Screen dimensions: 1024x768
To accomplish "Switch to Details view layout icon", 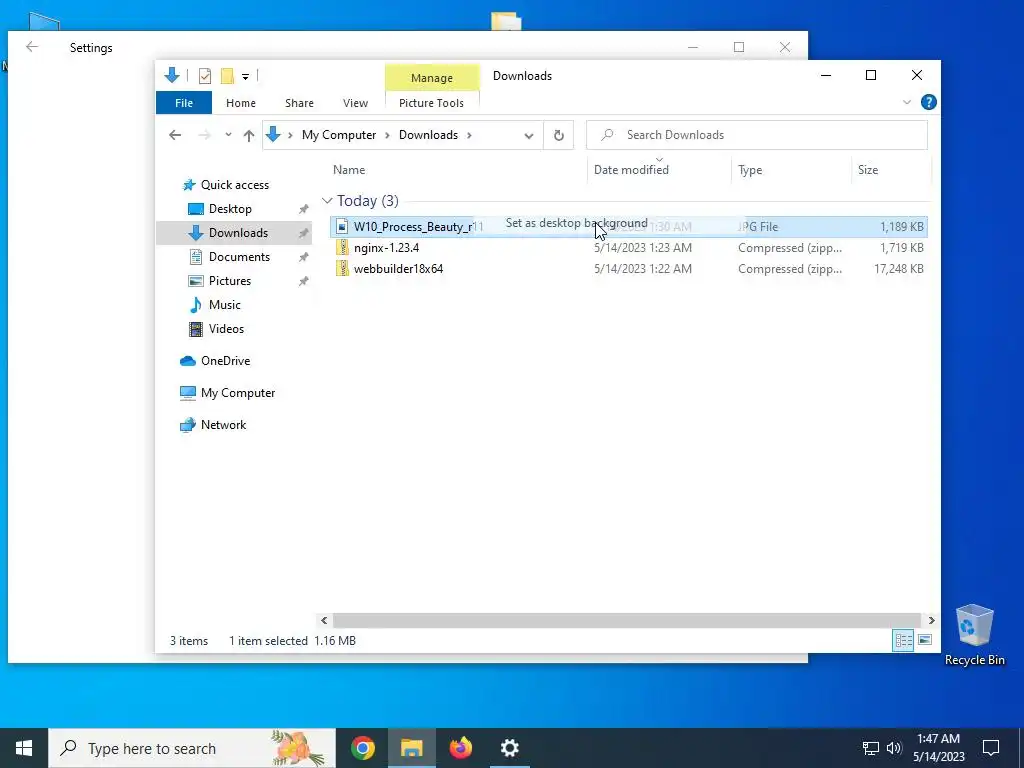I will tap(903, 640).
